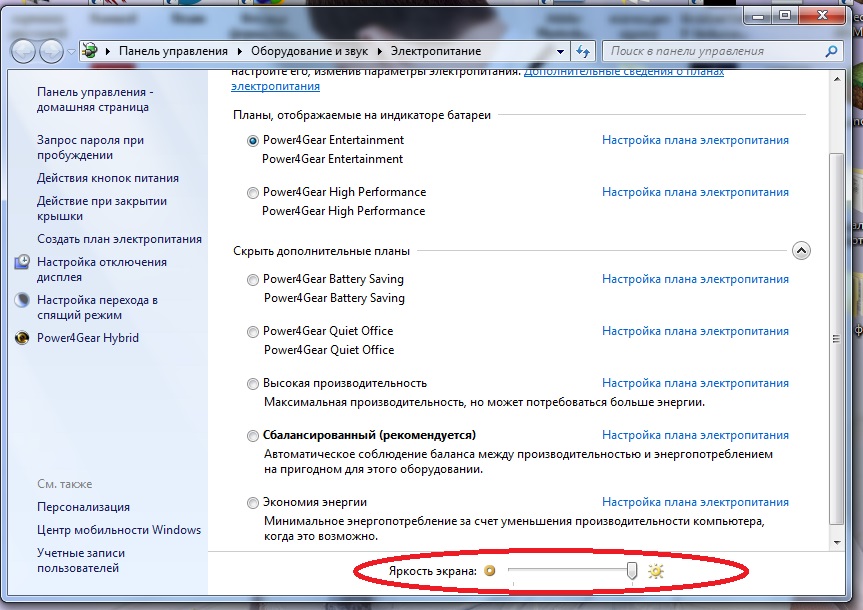Select Power4Gear Entertainment radio button
The image size is (863, 610).
point(253,141)
